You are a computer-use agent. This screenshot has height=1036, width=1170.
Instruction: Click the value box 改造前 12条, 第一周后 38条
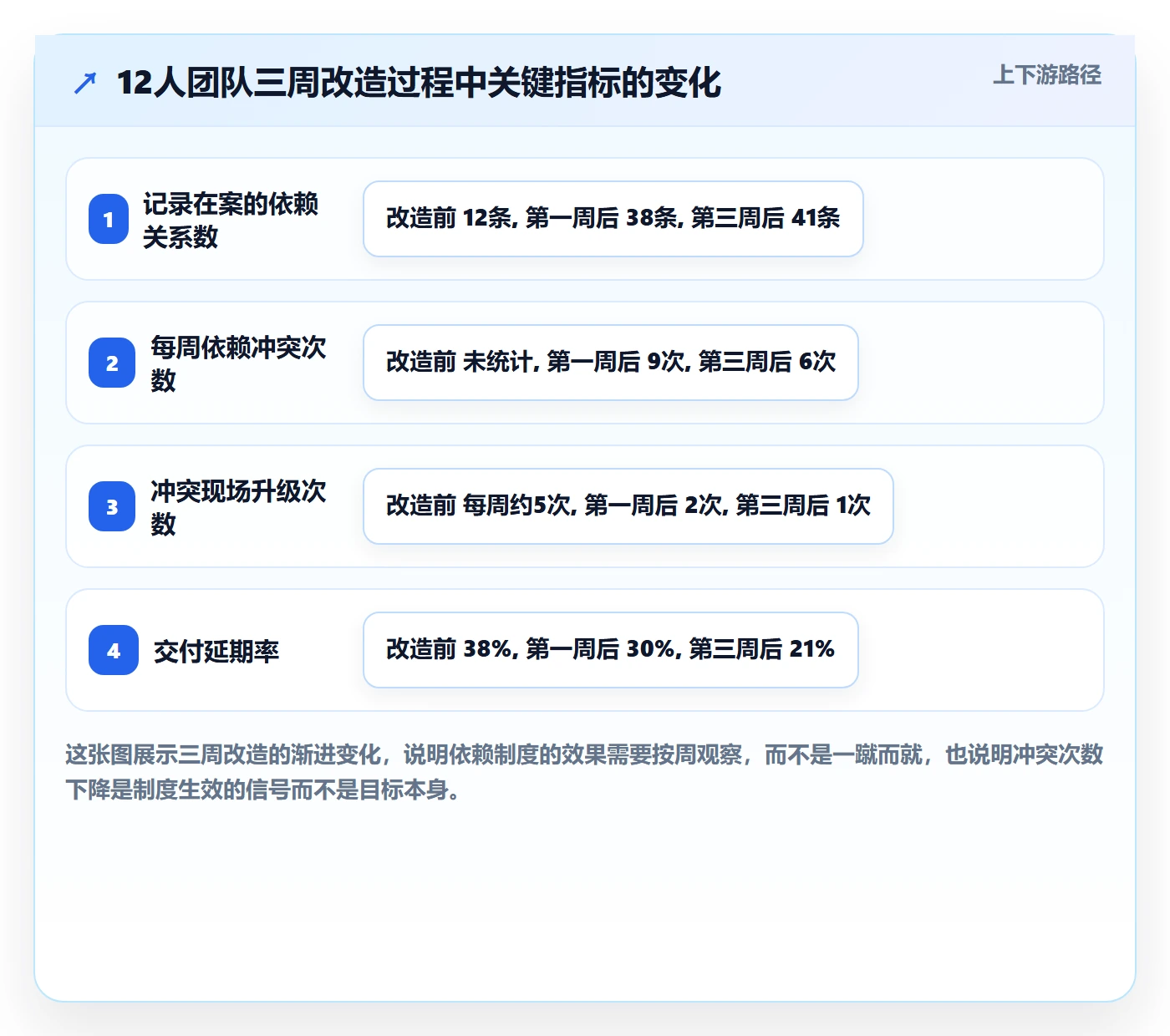pyautogui.click(x=613, y=219)
